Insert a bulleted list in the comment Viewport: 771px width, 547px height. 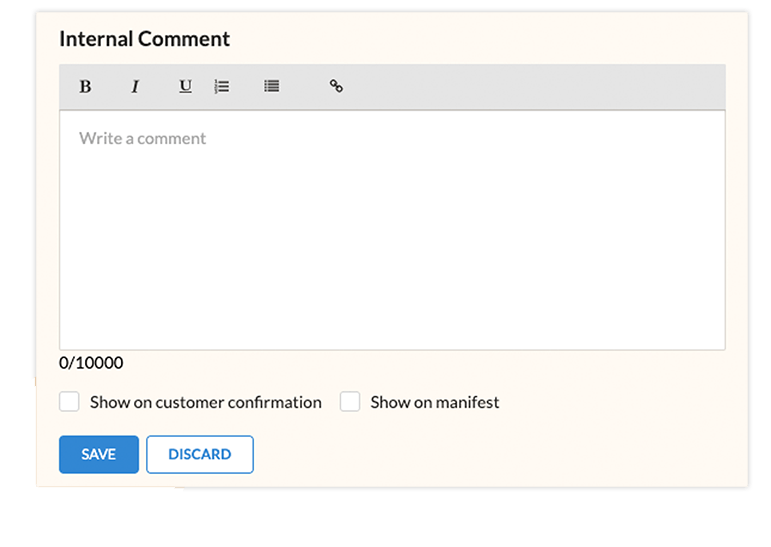point(271,87)
